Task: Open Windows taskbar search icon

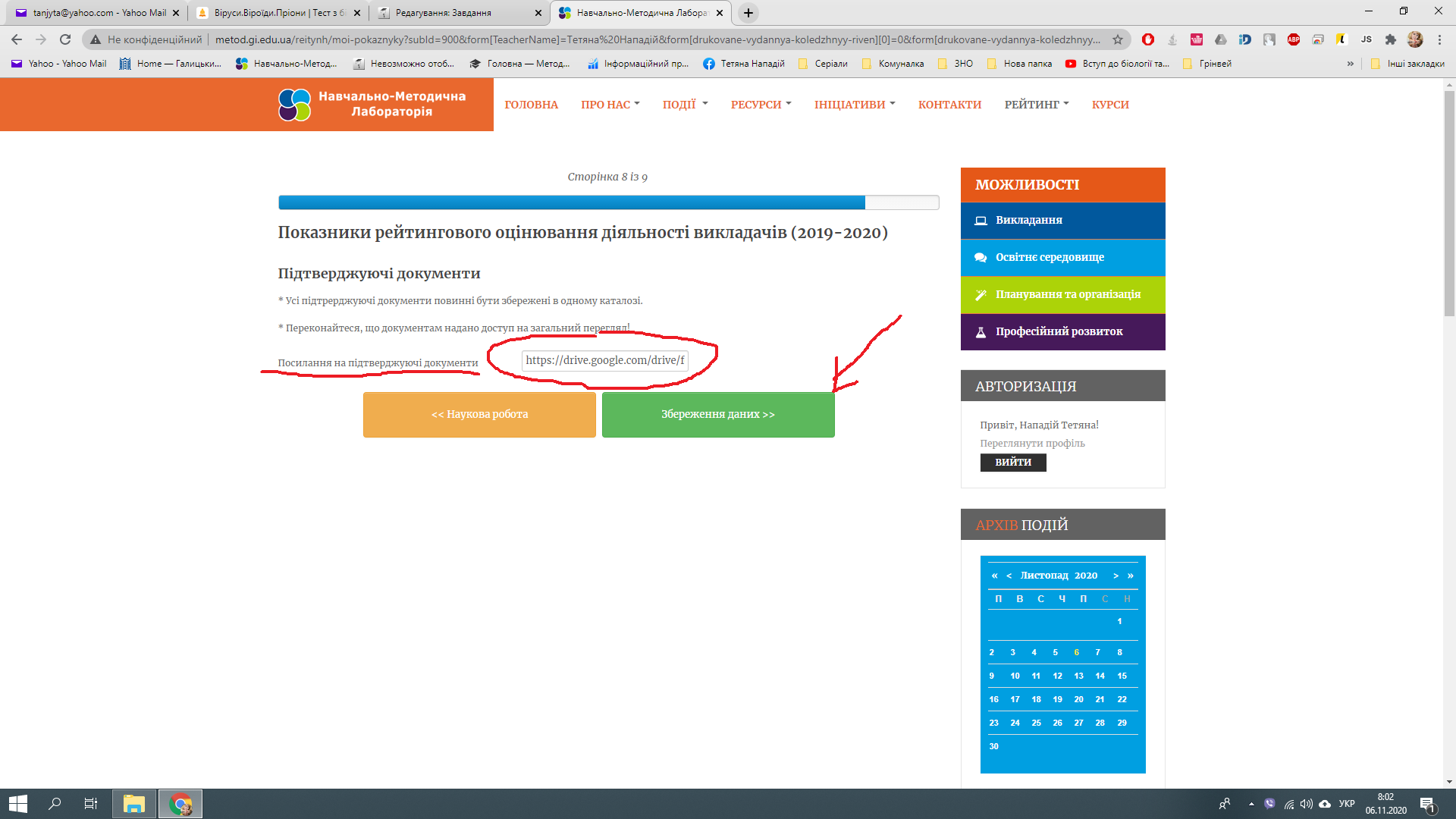Action: click(55, 804)
